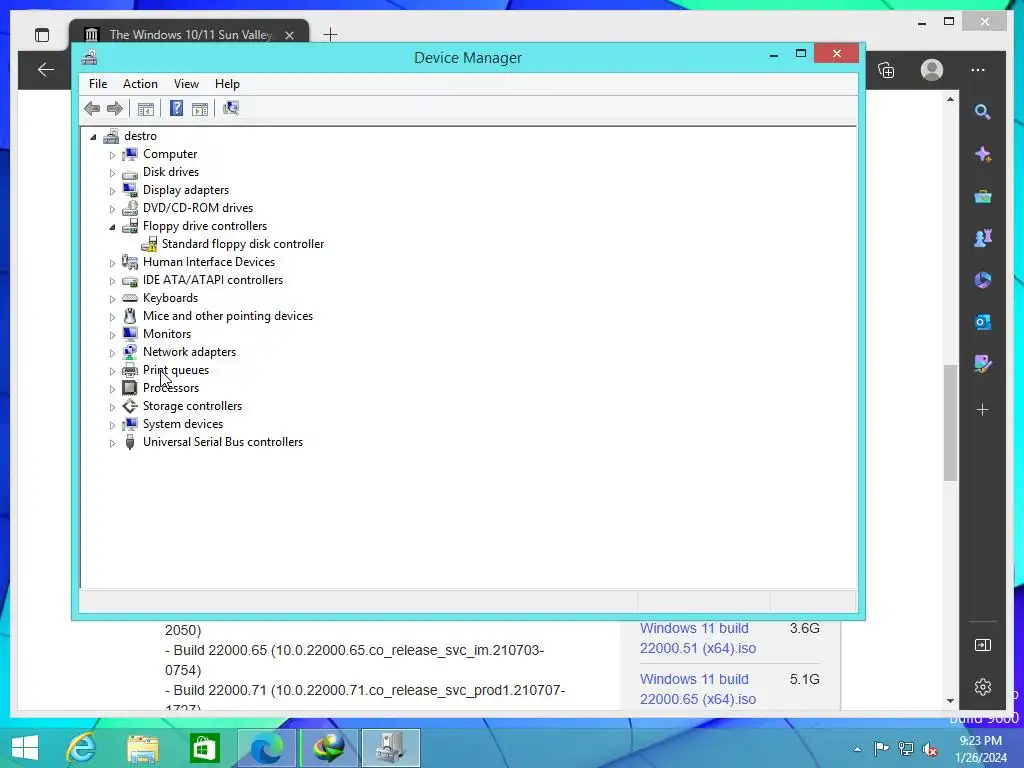Click Edge back navigation arrow
Viewport: 1024px width, 768px height.
(x=45, y=70)
